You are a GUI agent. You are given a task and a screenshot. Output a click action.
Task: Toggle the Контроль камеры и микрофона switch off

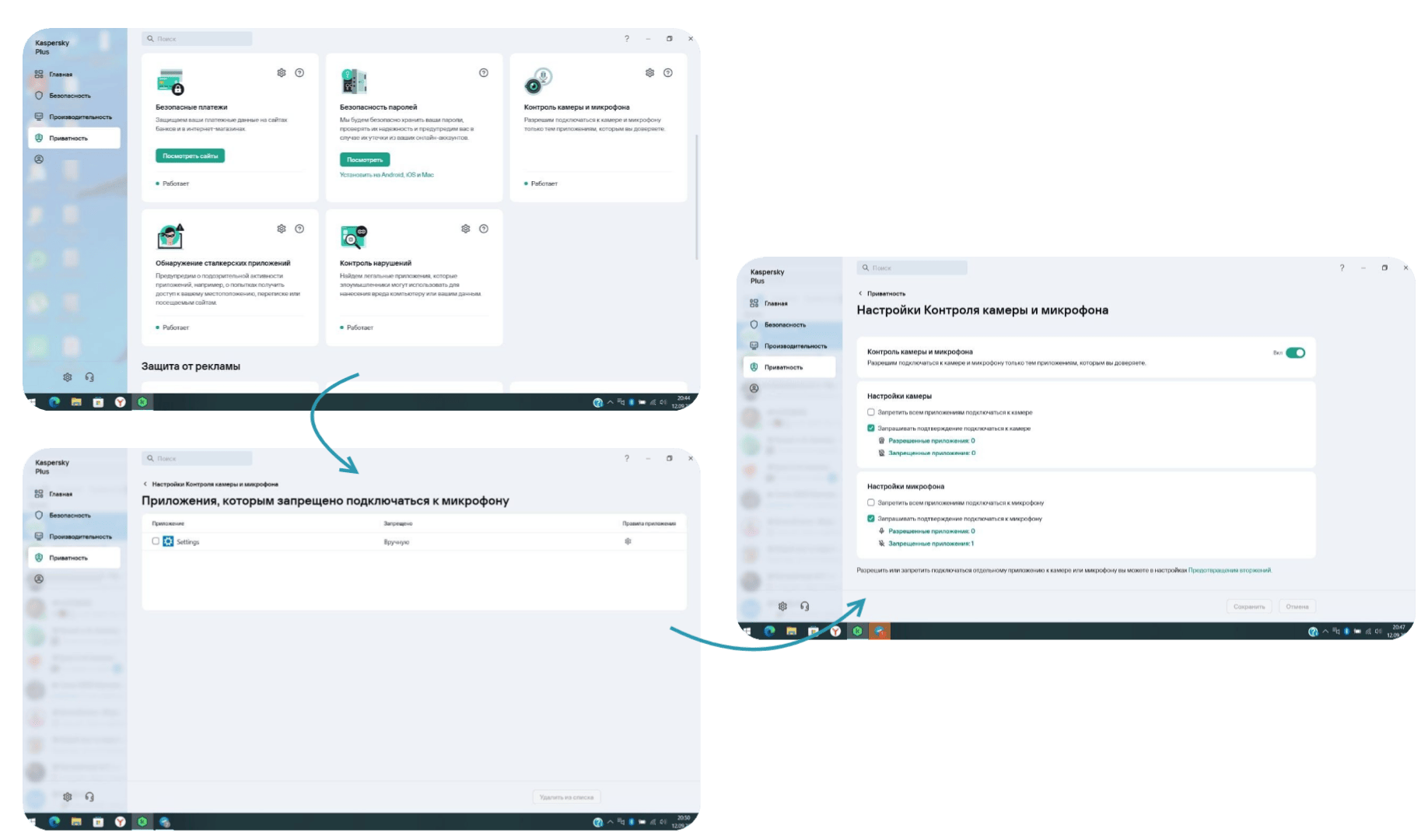[x=1296, y=353]
